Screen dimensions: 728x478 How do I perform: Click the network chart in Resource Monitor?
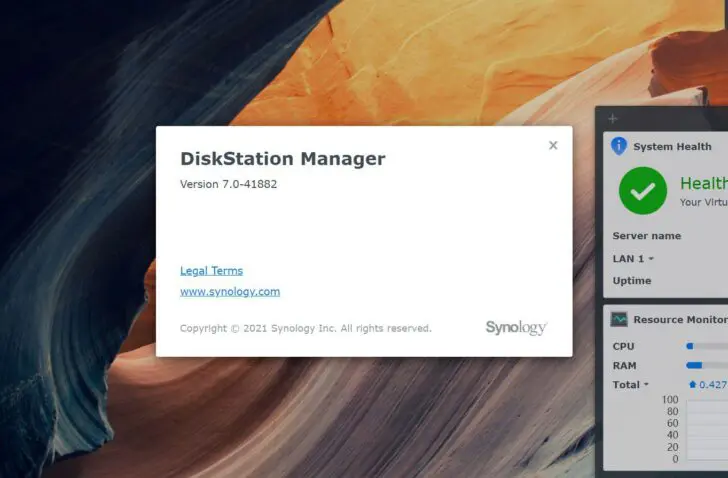707,431
